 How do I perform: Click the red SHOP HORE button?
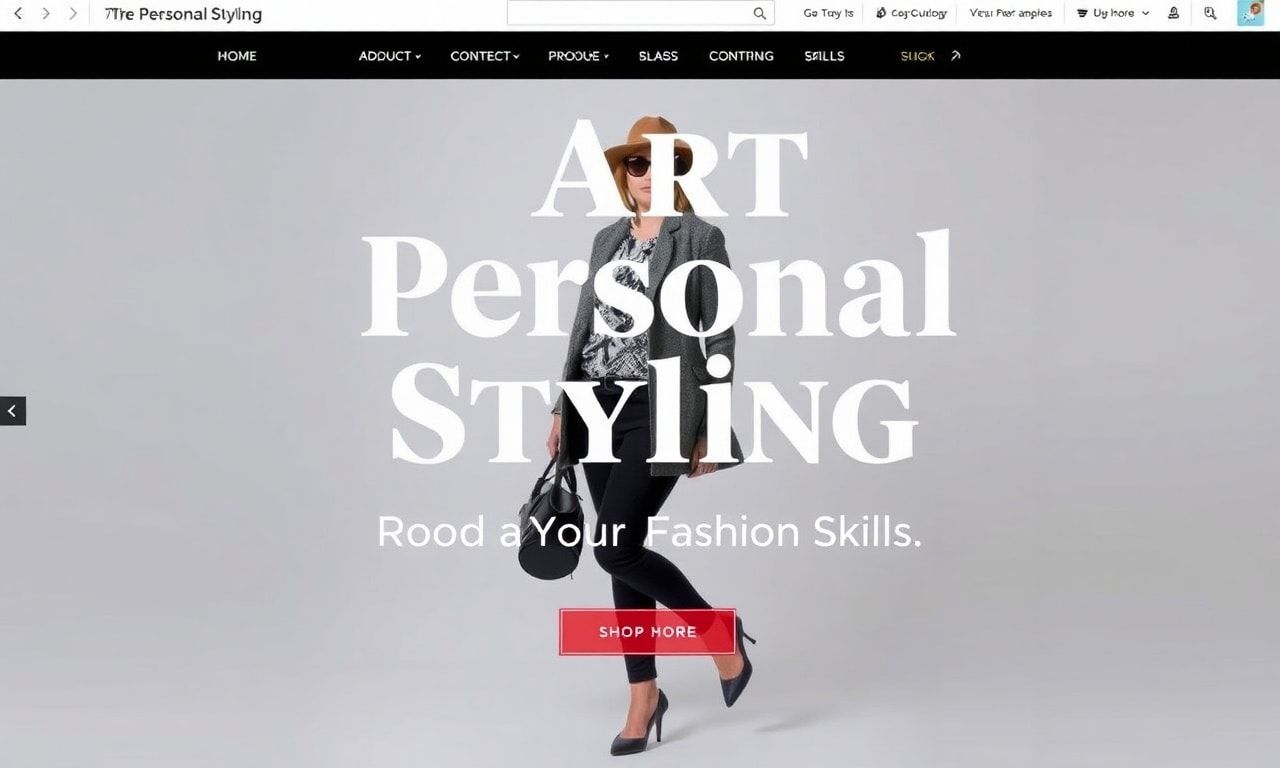point(647,632)
